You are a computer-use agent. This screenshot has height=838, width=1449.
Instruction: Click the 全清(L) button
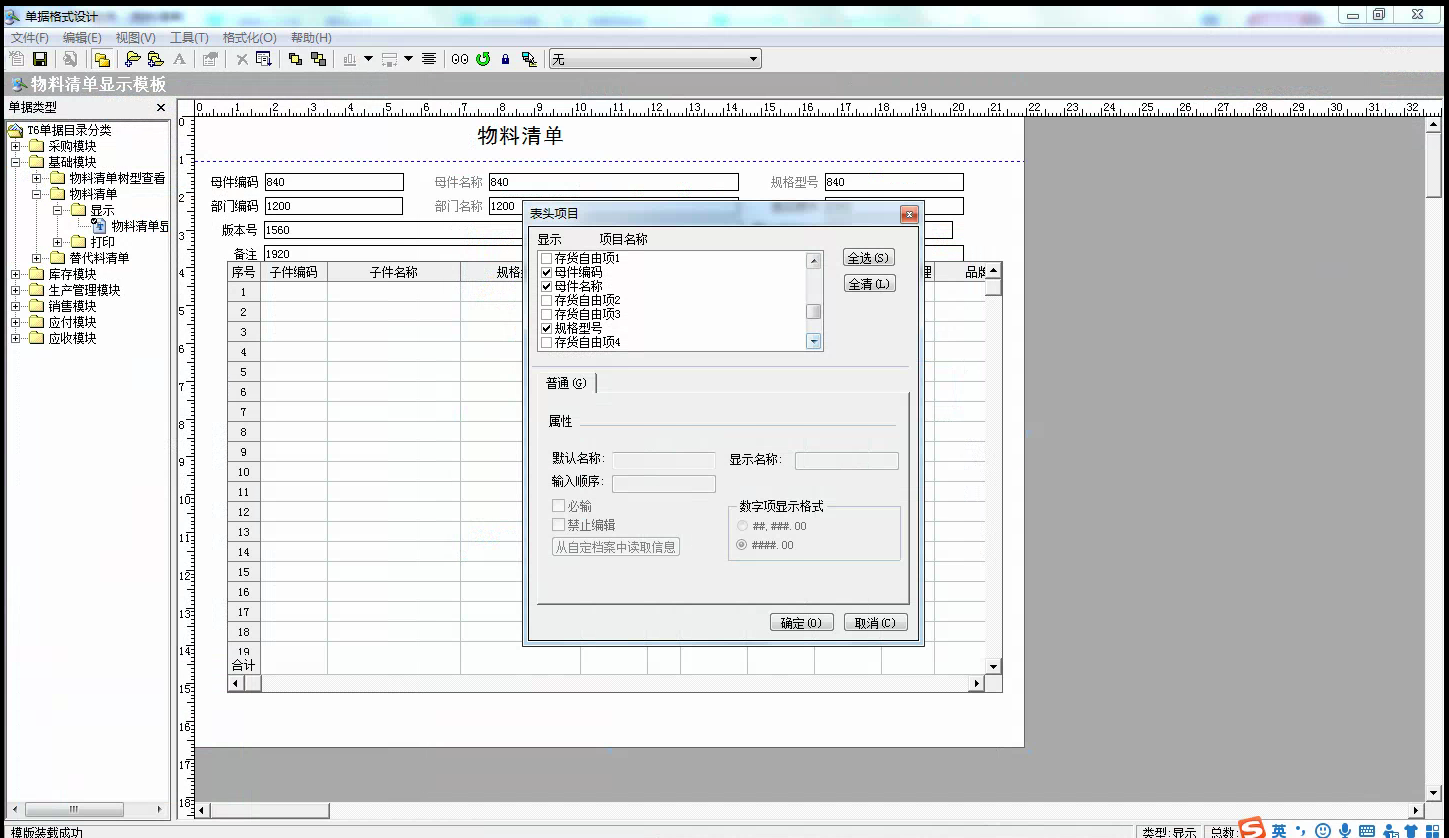tap(868, 284)
